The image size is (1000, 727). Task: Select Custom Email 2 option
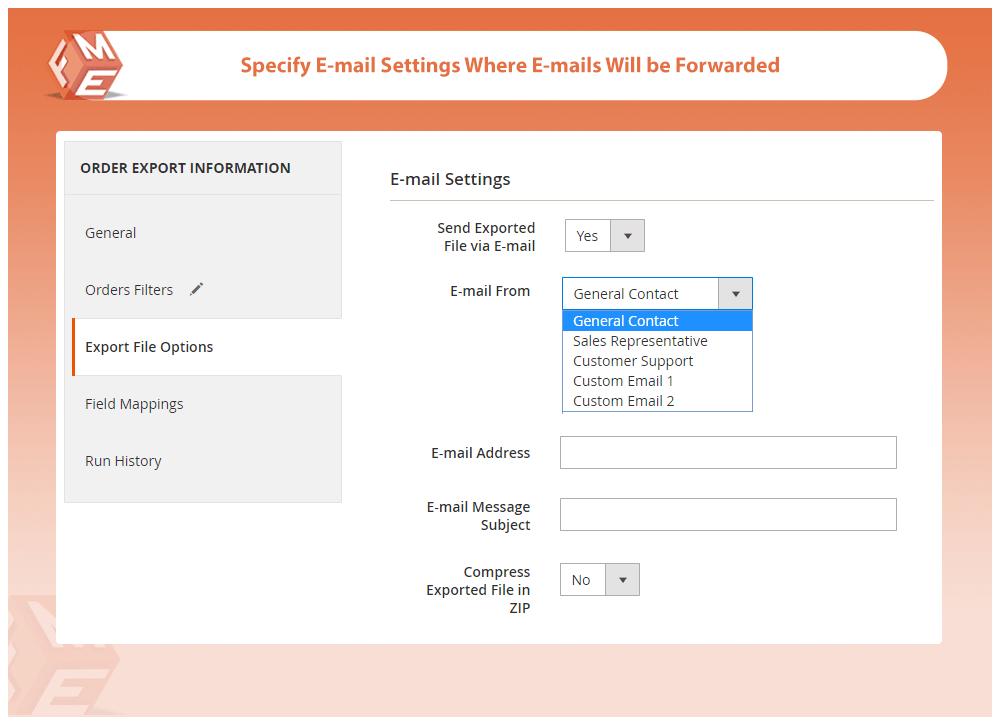coord(623,401)
